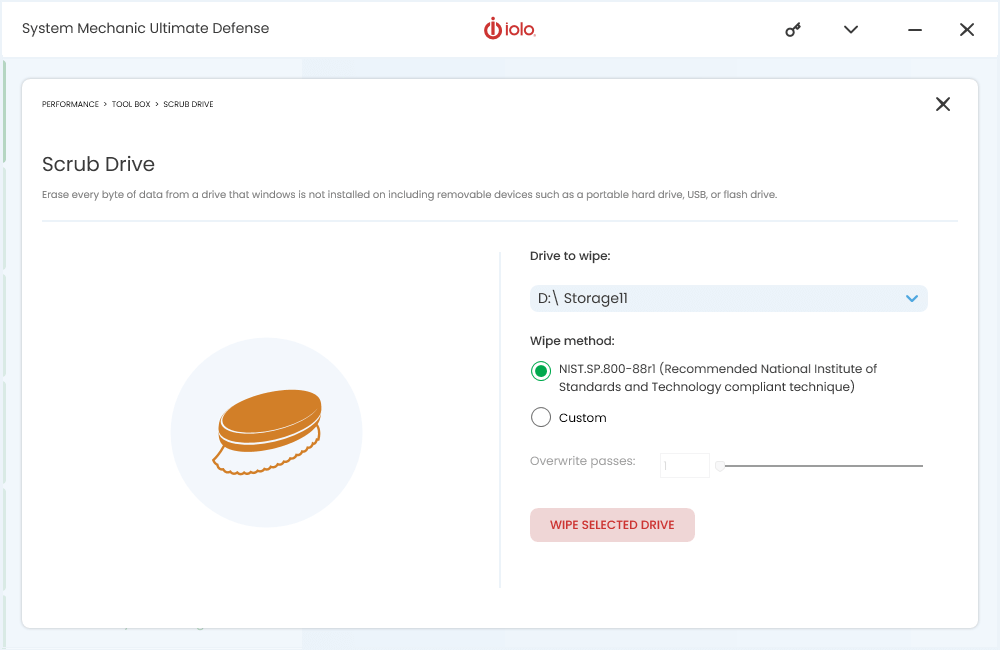Screen dimensions: 1000x650
Task: Click the X icon to exit System Mechanic
Action: point(966,29)
